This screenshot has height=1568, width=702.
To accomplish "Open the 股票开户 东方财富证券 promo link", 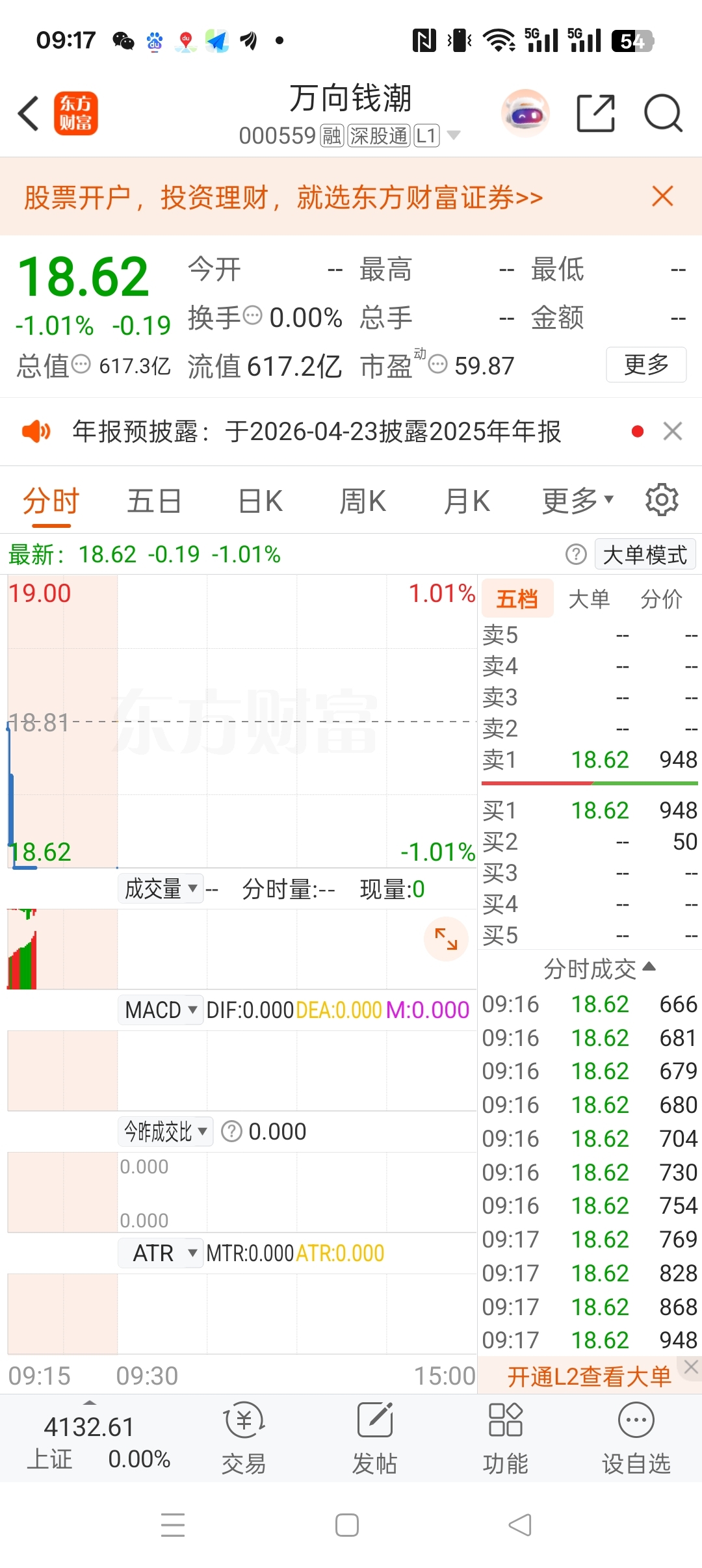I will (283, 197).
